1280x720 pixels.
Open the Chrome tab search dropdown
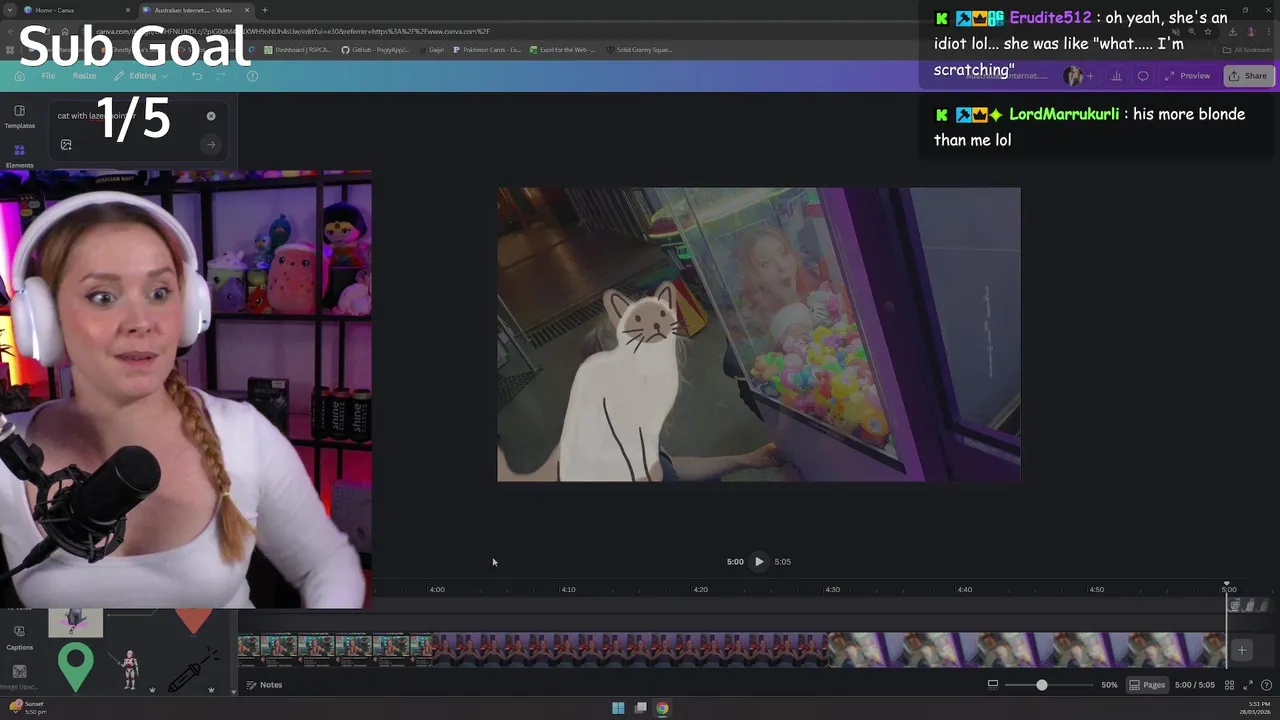(9, 10)
